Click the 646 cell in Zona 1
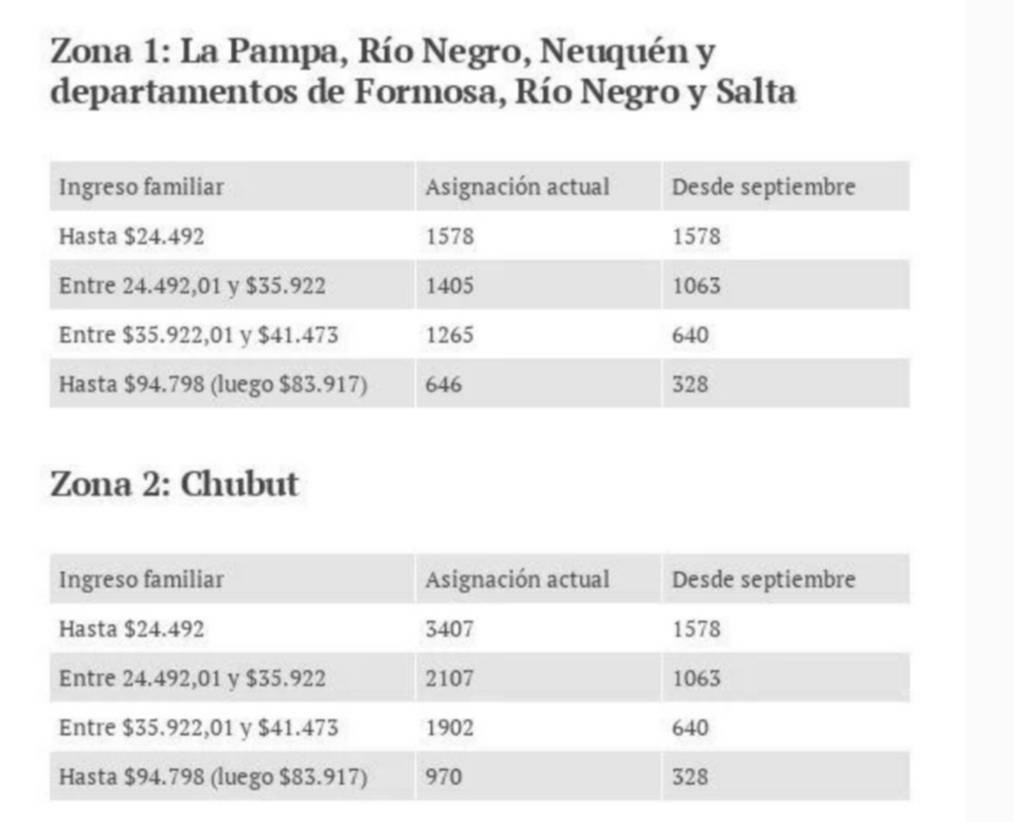Screen dimensions: 1014x822 [x=444, y=384]
